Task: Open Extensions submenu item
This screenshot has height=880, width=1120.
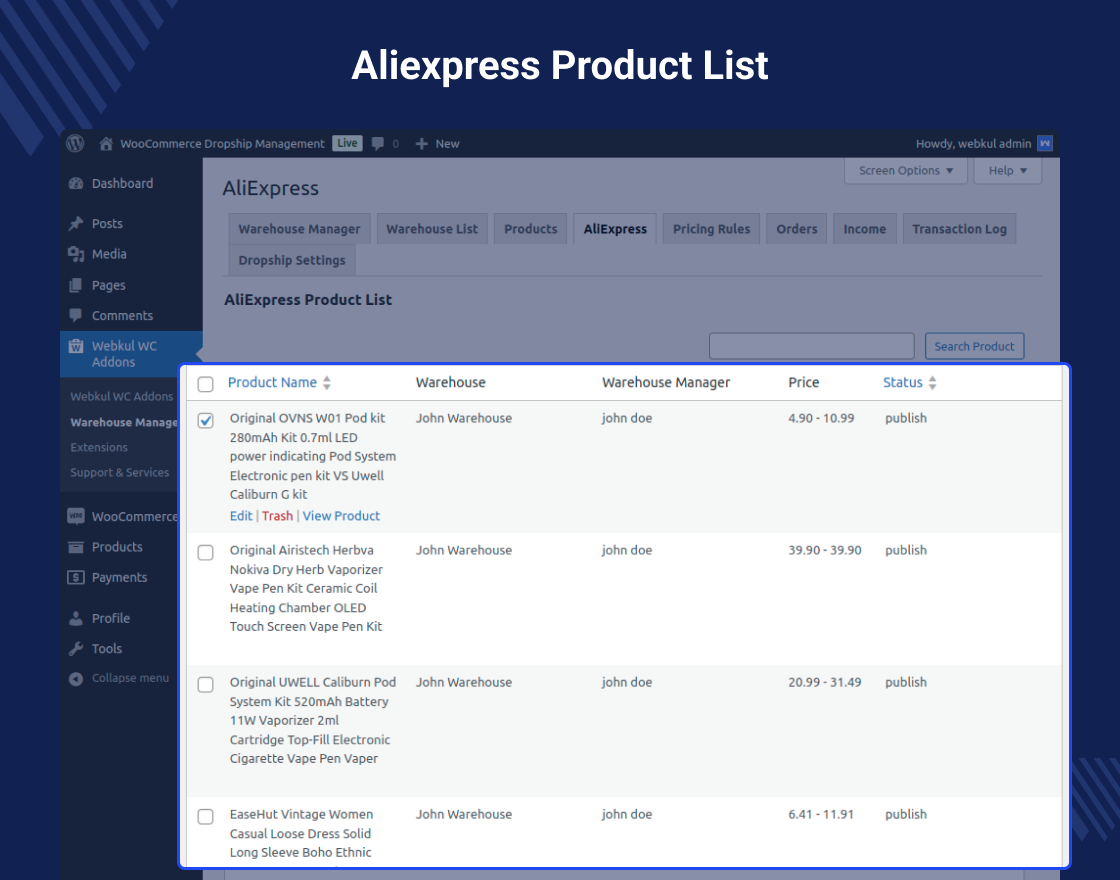Action: pyautogui.click(x=99, y=447)
